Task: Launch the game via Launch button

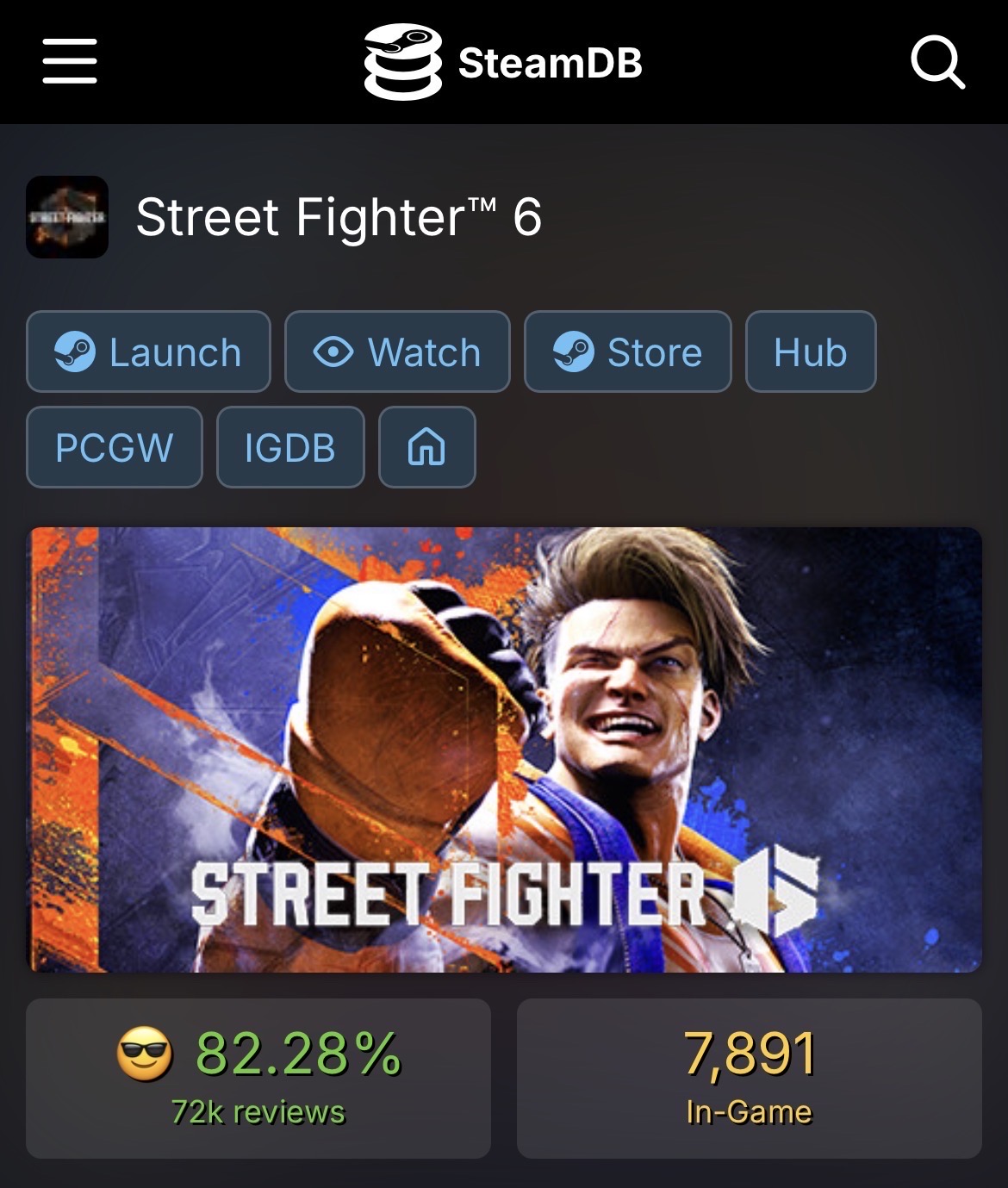Action: pos(148,351)
